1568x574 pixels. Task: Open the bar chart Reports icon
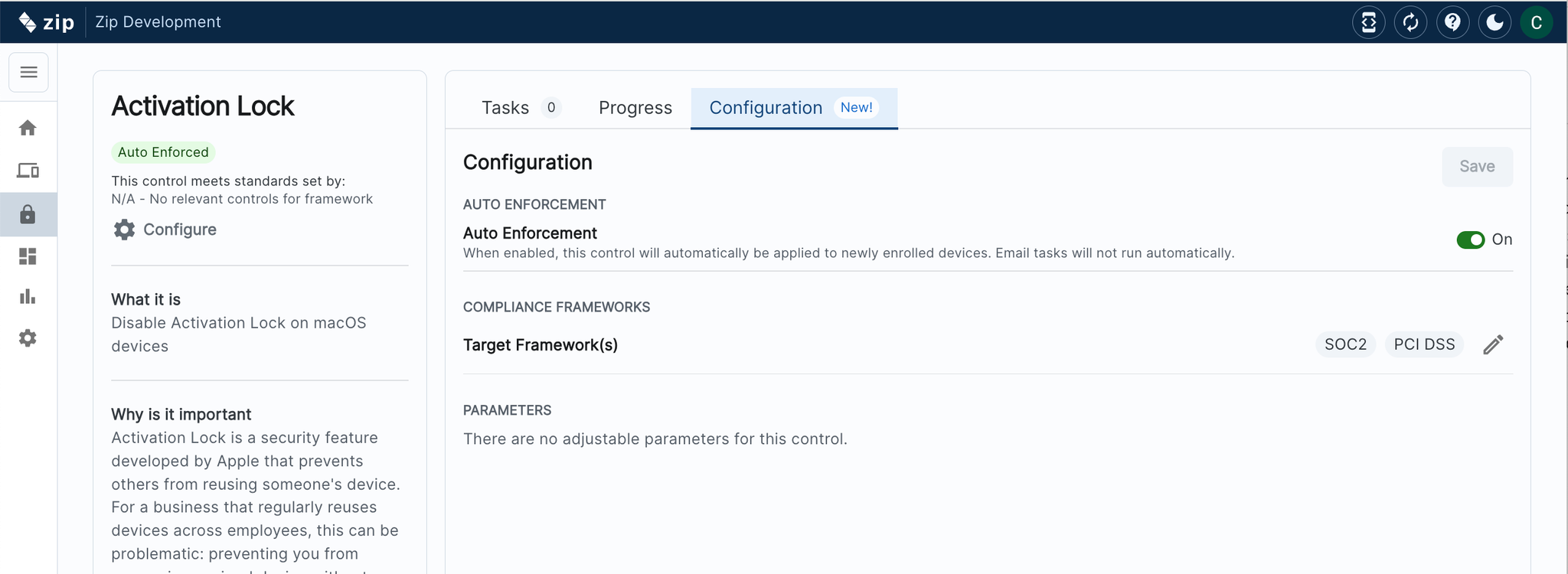tap(28, 297)
